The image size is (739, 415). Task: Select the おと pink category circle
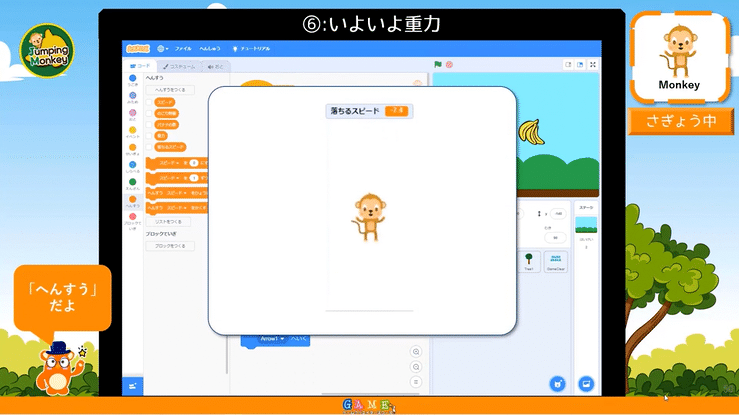pos(132,113)
